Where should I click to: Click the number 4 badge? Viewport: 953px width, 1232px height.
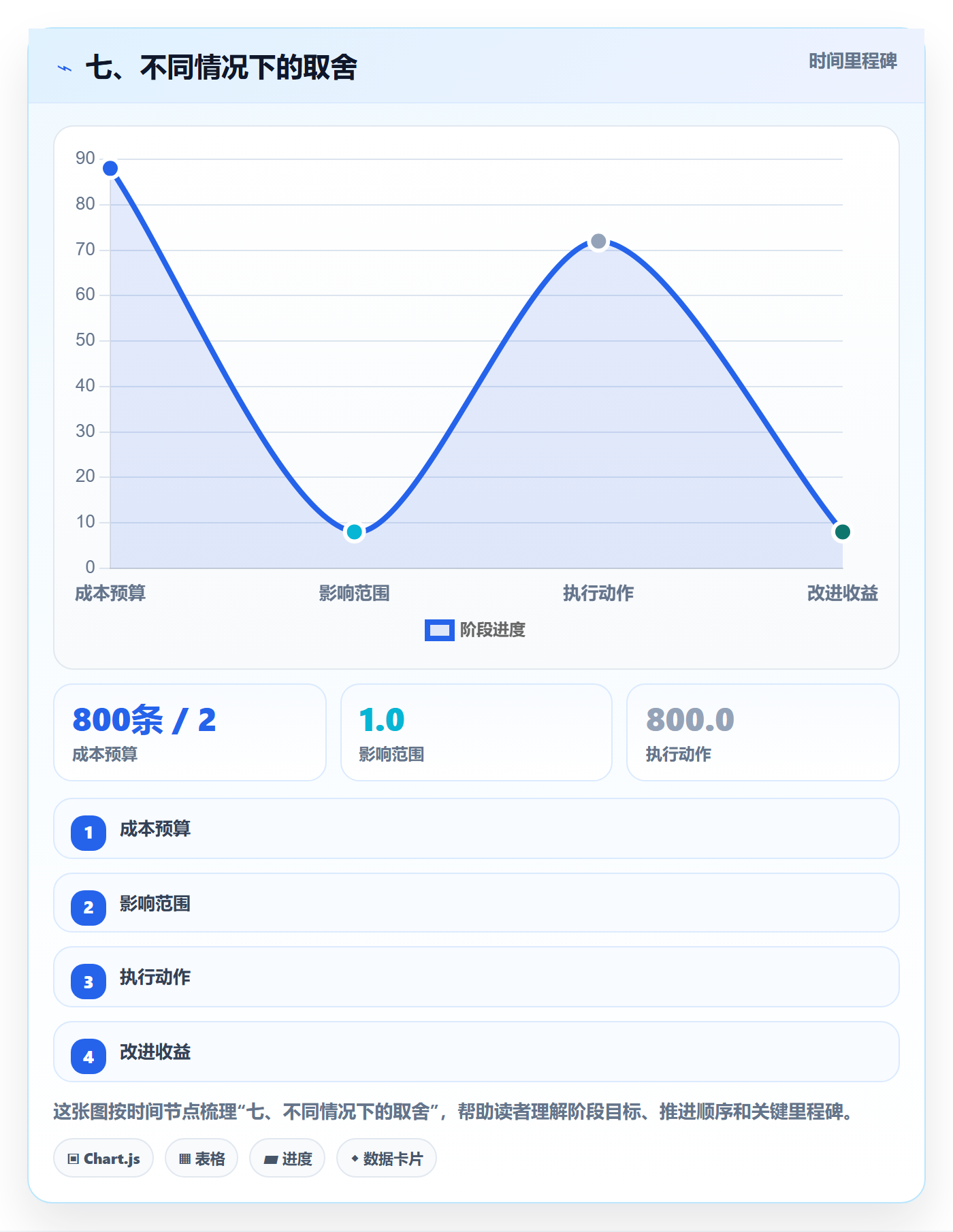88,1056
